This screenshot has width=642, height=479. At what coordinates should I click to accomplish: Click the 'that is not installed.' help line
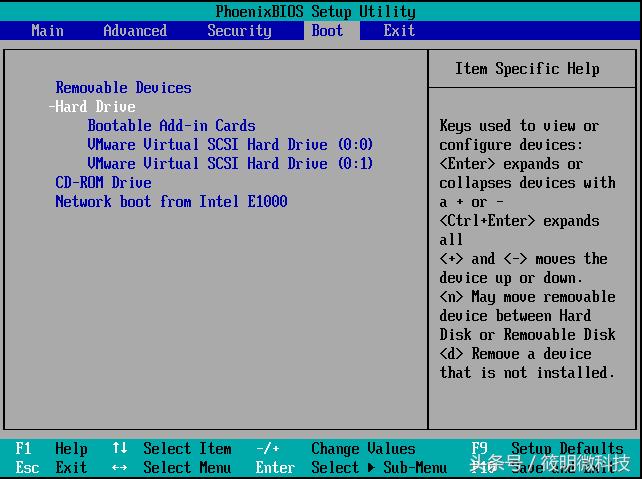(x=527, y=372)
